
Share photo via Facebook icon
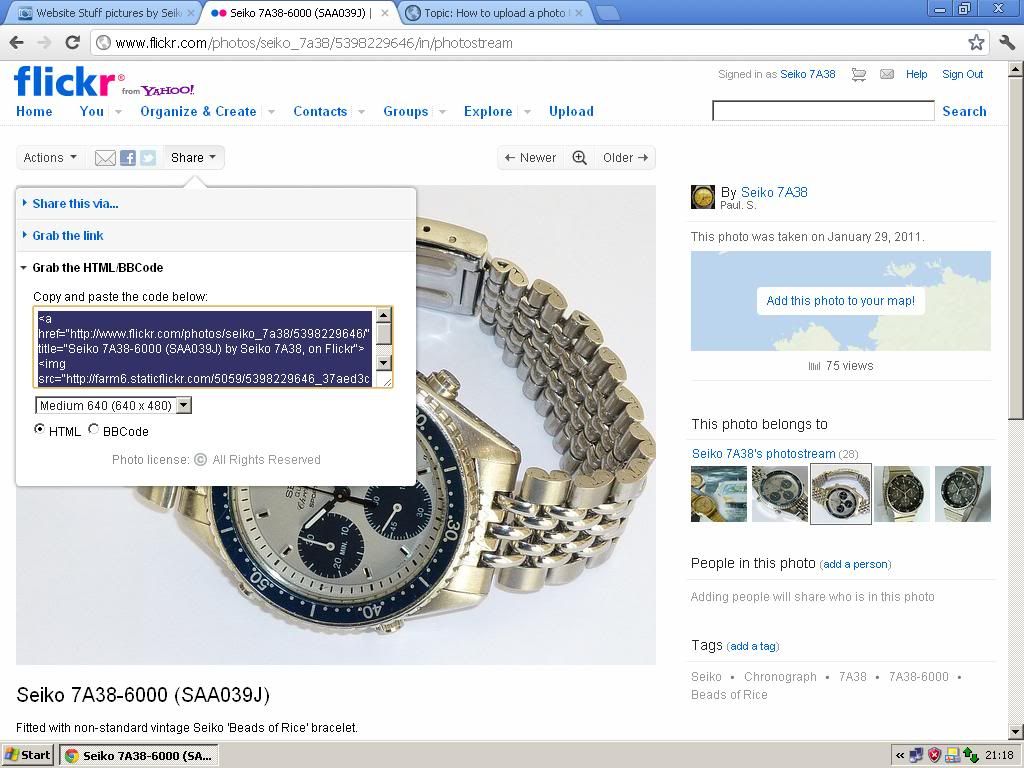[128, 158]
